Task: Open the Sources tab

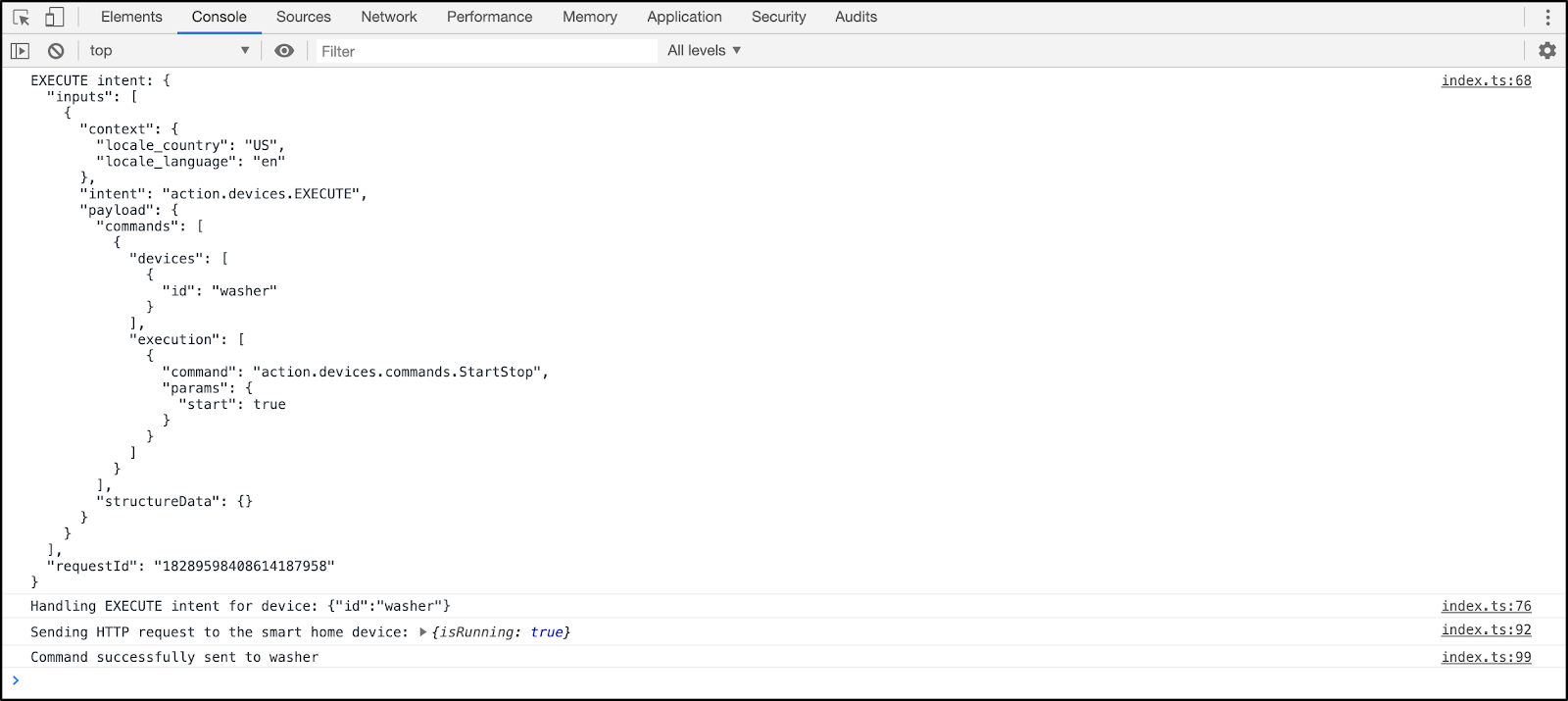Action: click(x=304, y=17)
